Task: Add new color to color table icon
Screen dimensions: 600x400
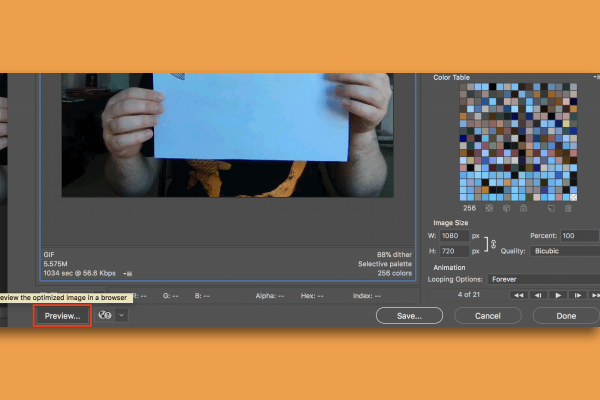Action: point(551,208)
